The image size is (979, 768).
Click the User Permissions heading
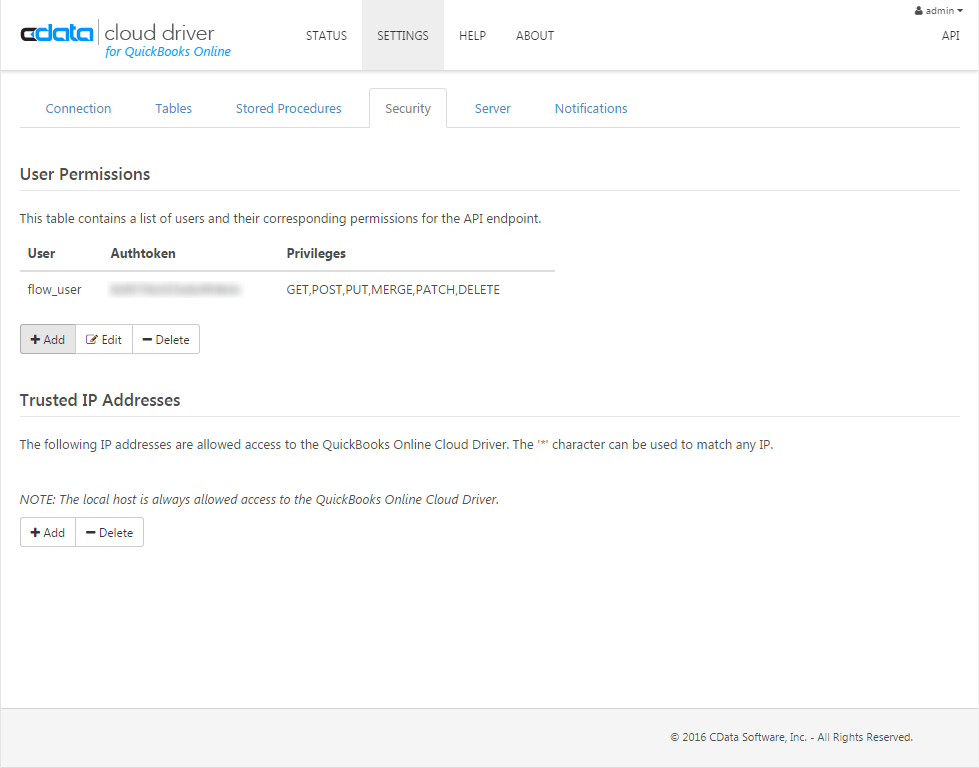85,174
